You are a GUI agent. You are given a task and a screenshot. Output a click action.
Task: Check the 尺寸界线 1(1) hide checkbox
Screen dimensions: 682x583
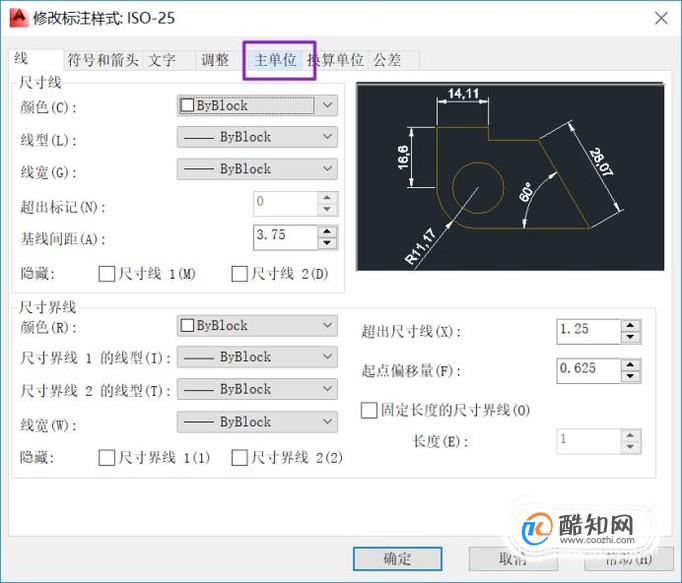click(x=107, y=458)
